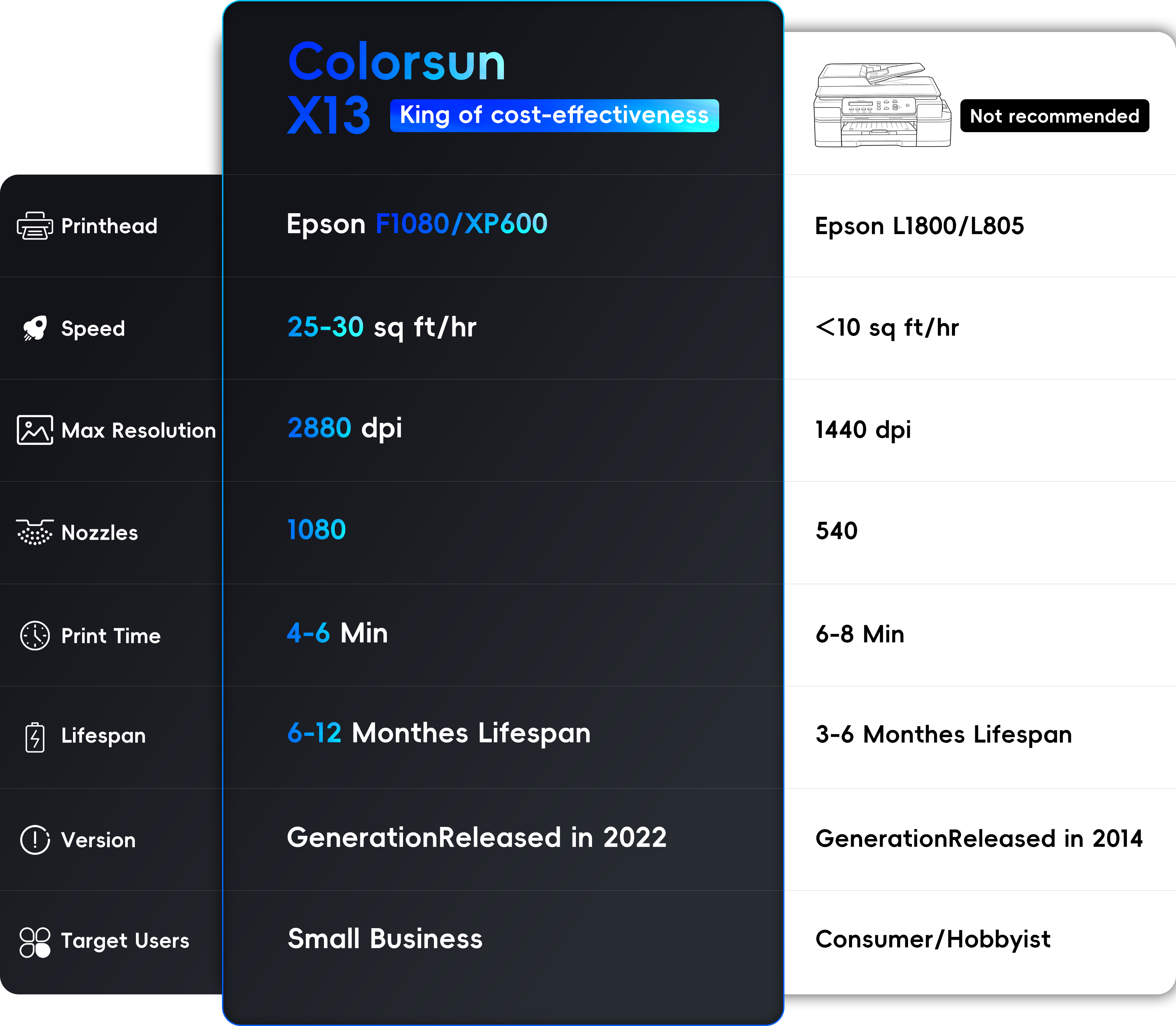Click the "Consumer/Hobbyist" target users value
This screenshot has height=1026, width=1176.
933,940
